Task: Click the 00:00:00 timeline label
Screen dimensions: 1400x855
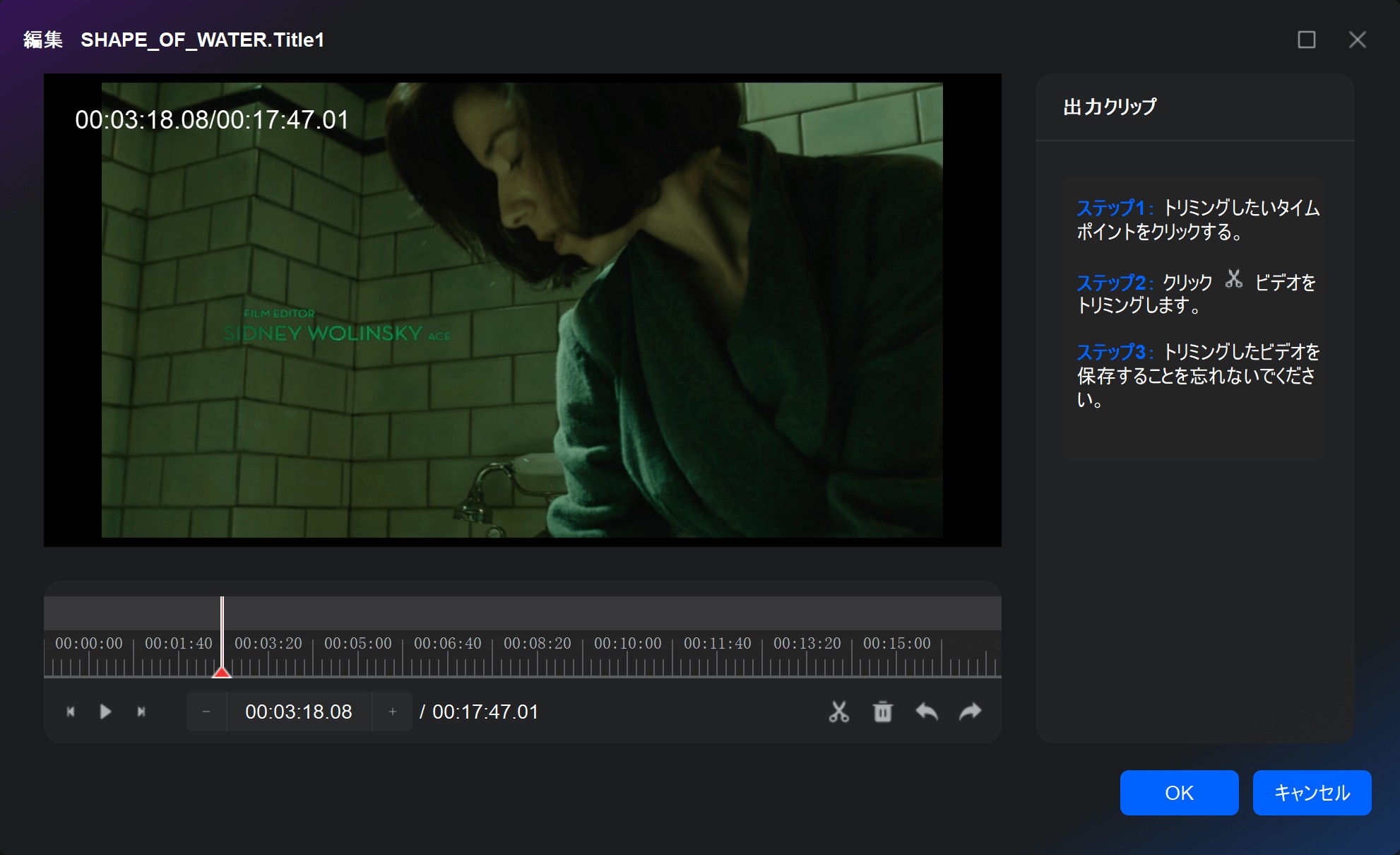Action: 89,644
